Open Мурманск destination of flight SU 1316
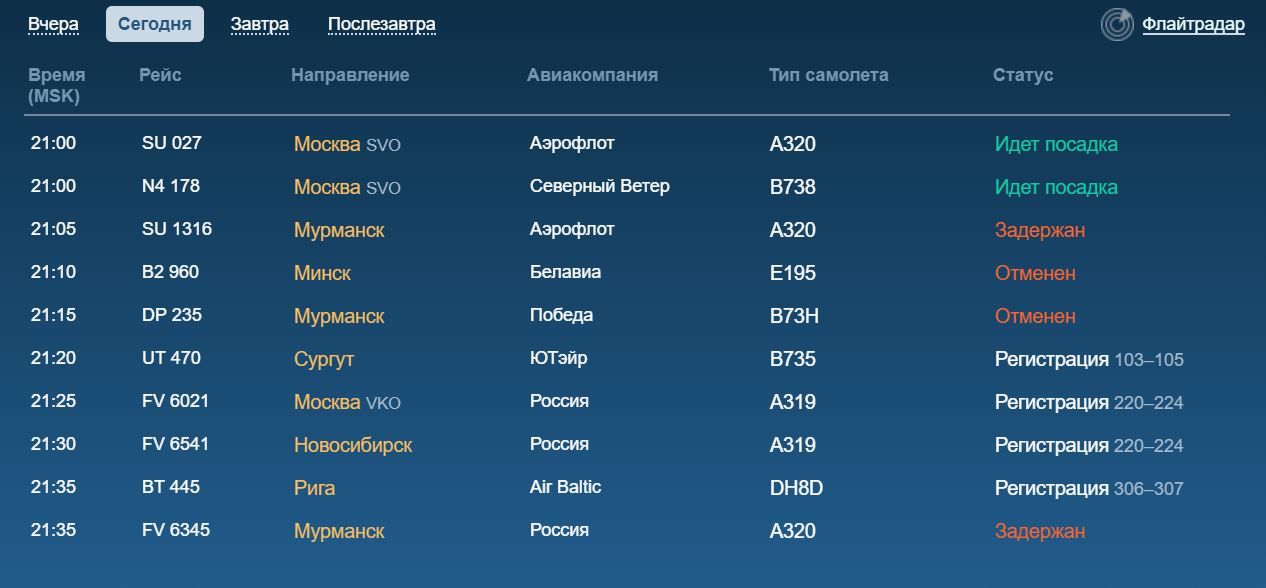This screenshot has height=588, width=1266. (x=339, y=230)
